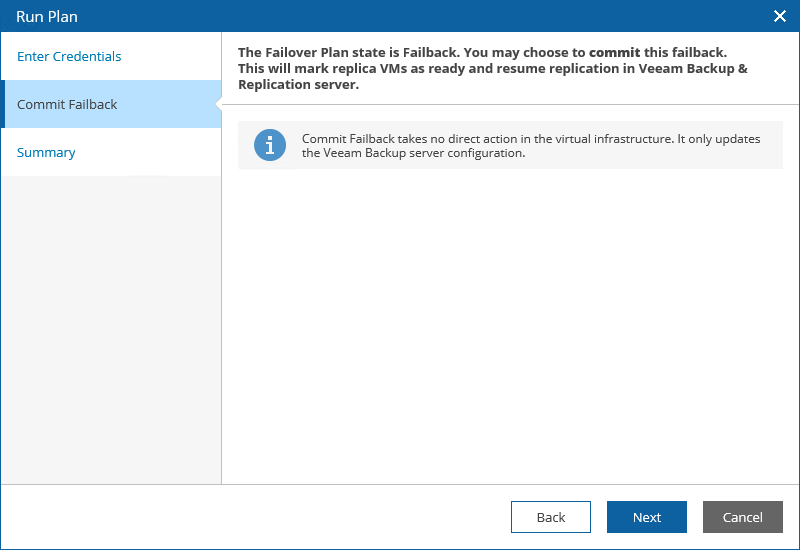The width and height of the screenshot is (800, 550).
Task: Click the Veeam Backup server configuration text
Action: (413, 154)
